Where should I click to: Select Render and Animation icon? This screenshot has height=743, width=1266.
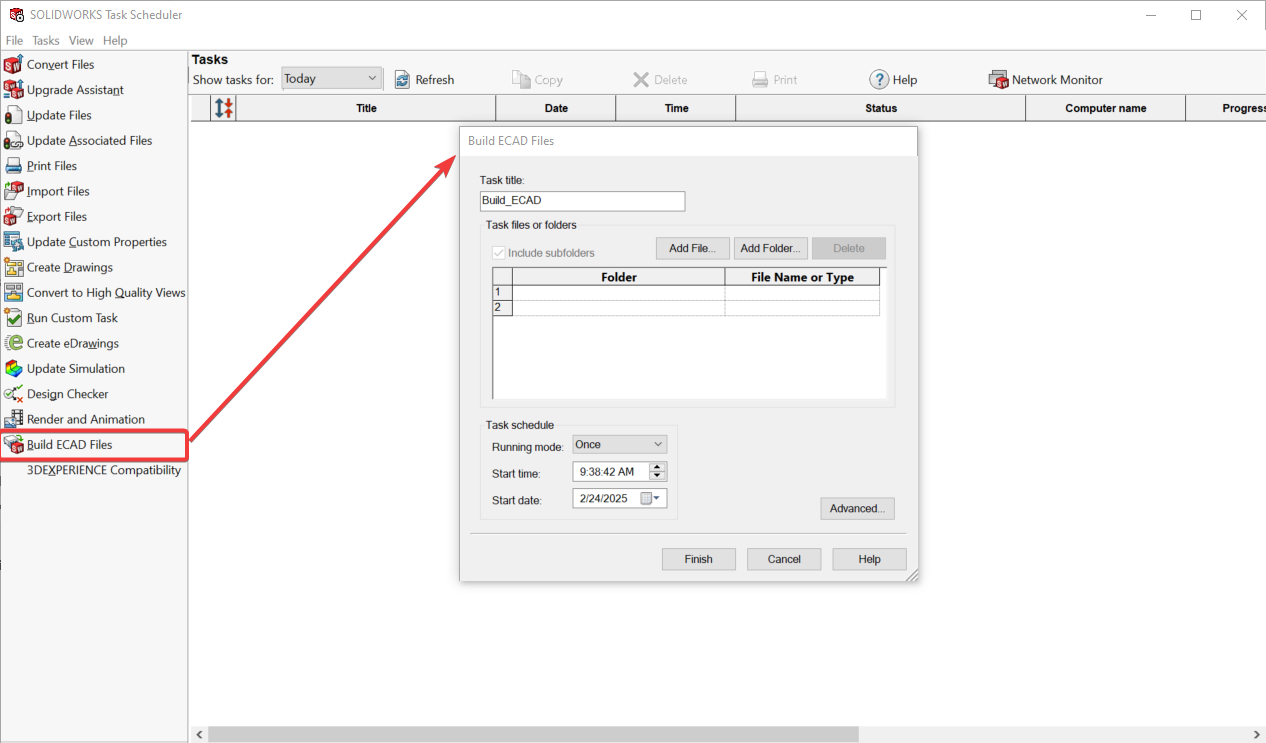(13, 419)
